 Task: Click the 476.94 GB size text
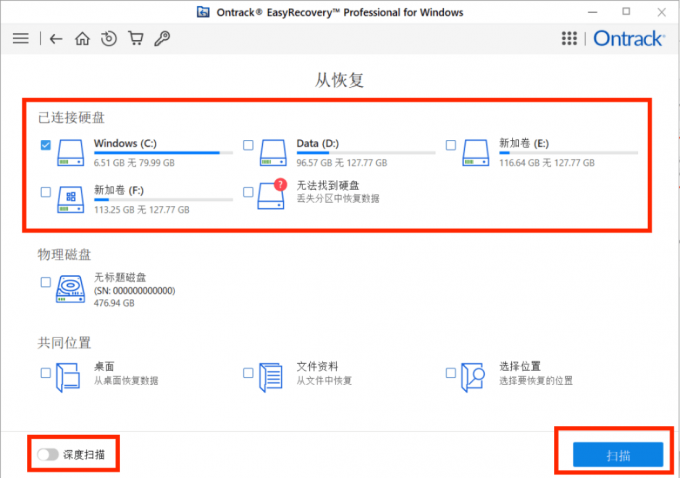114,303
